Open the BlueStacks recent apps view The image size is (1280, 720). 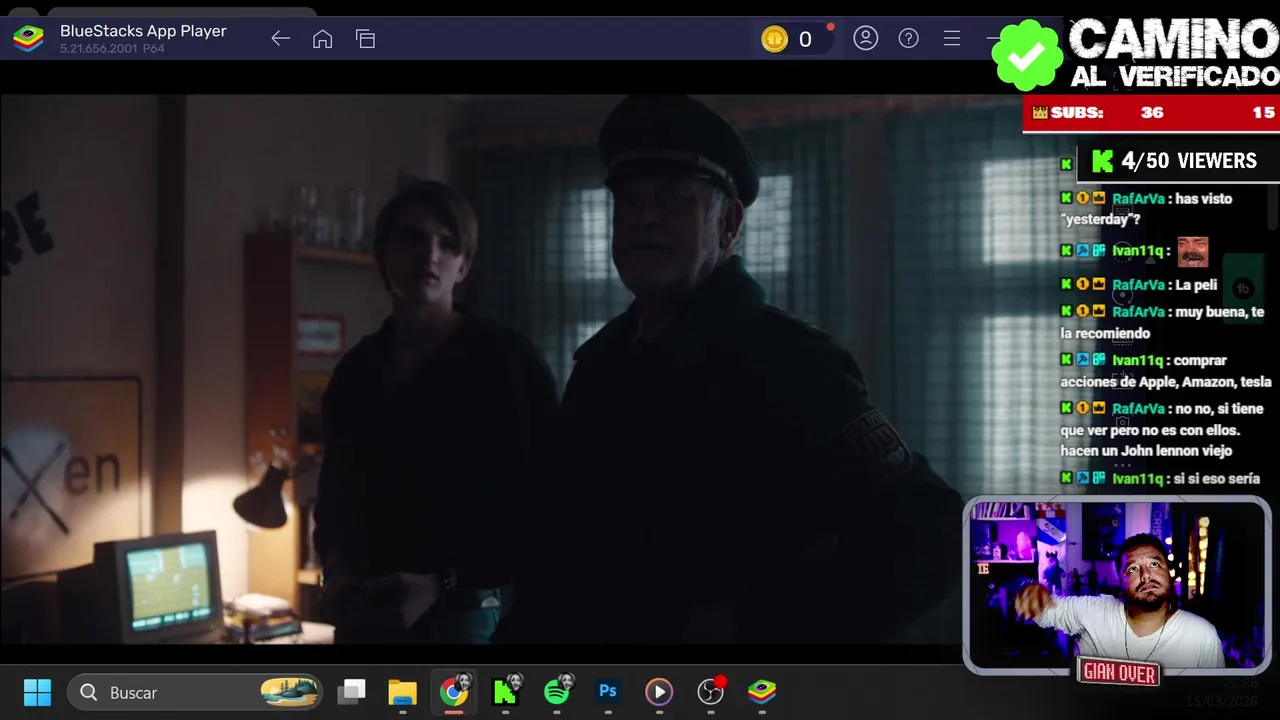(x=365, y=39)
